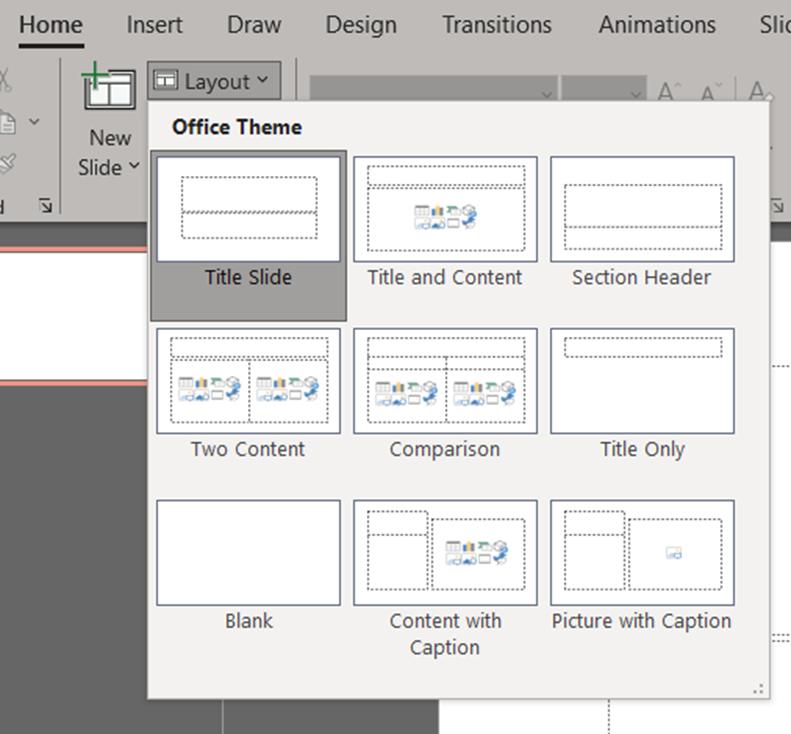
Task: Open the partially visible Slide Show tab
Action: [x=775, y=25]
